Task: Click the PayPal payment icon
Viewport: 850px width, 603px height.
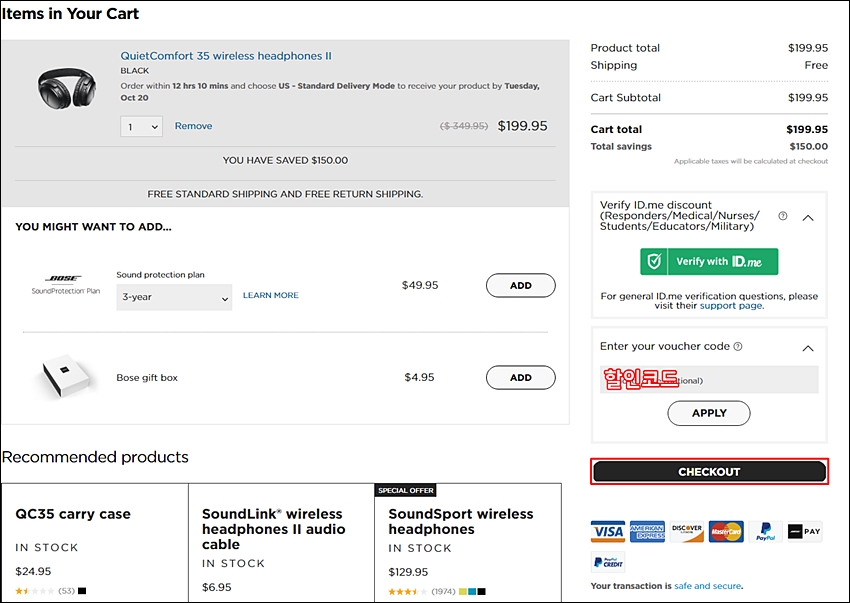Action: click(765, 531)
